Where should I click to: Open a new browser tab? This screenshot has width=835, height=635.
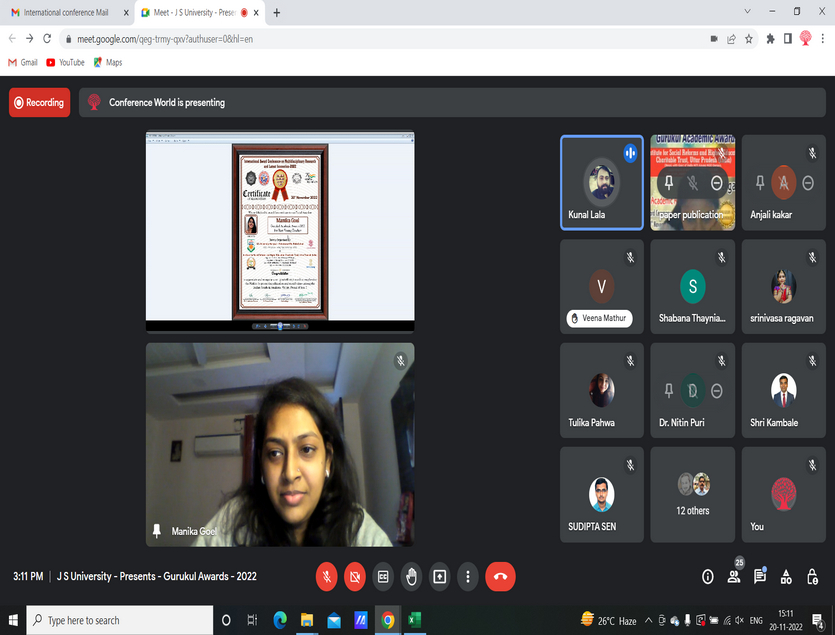(276, 13)
